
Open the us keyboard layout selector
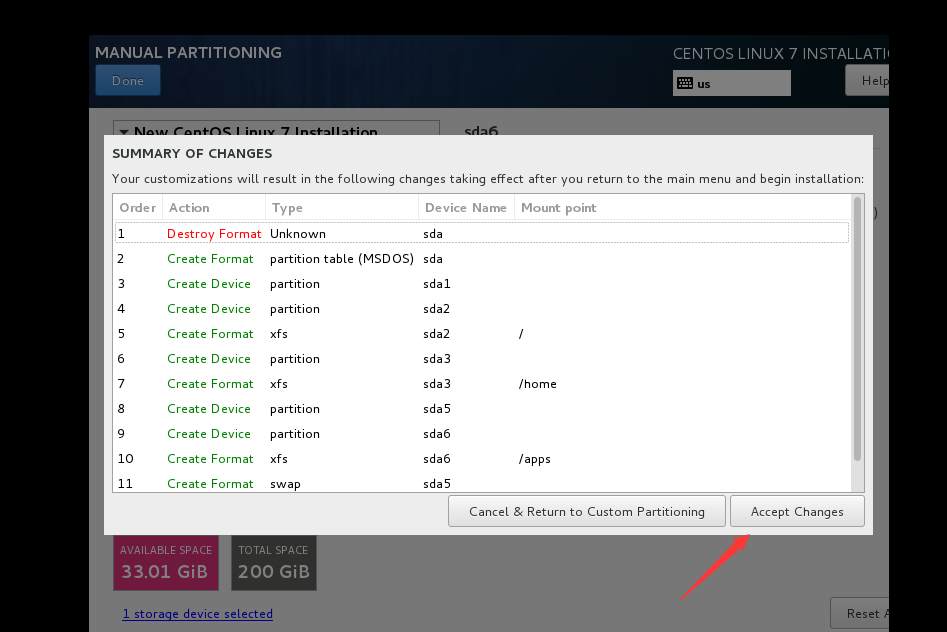point(731,83)
